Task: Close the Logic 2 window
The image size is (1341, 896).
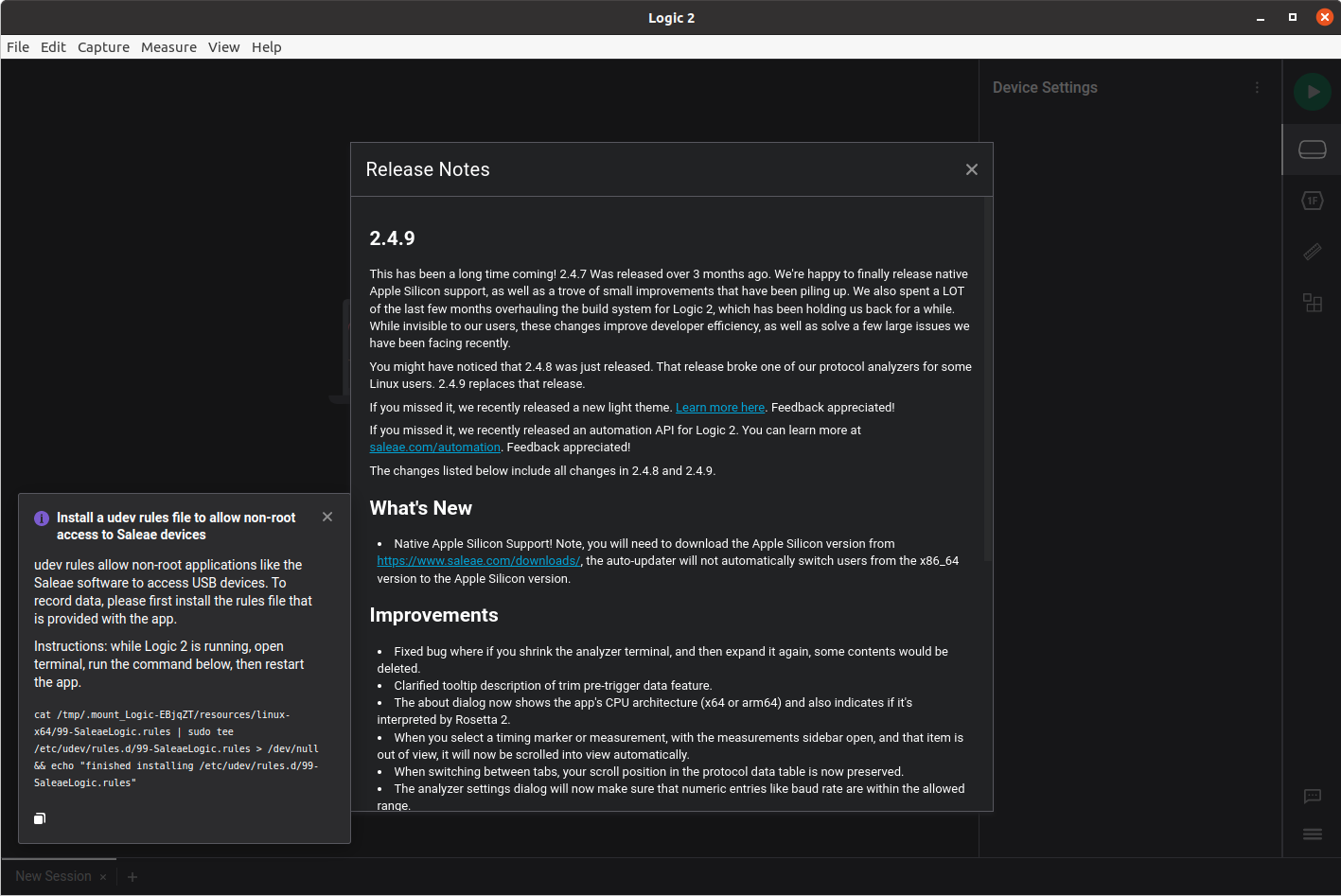Action: (x=1325, y=17)
